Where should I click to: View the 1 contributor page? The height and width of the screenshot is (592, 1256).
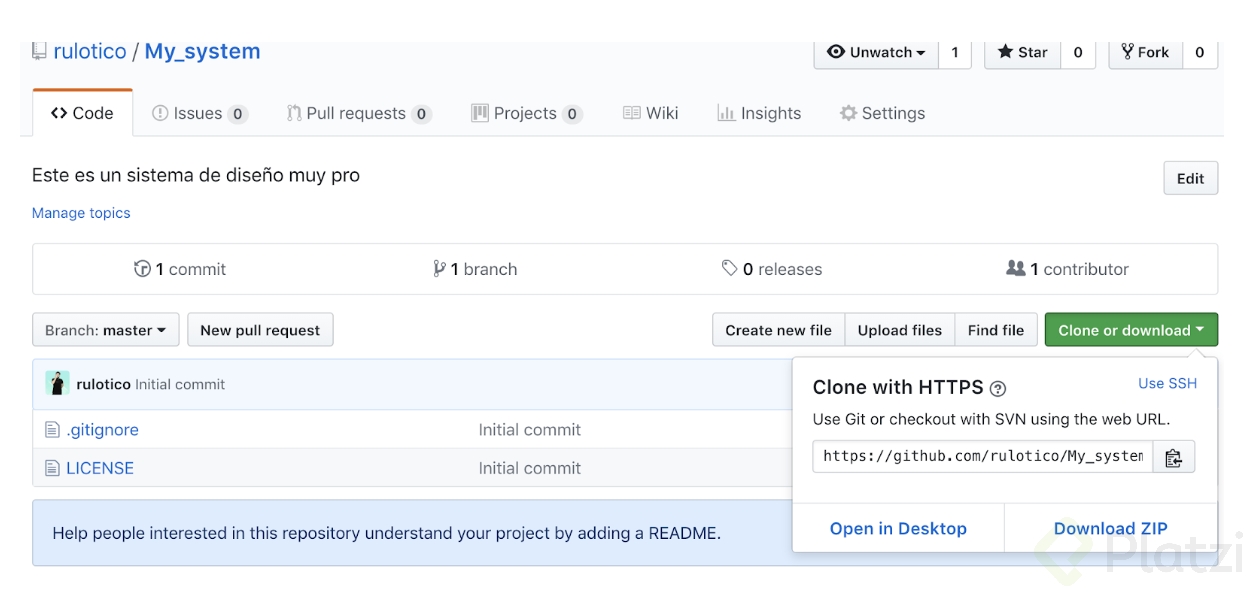tap(1067, 269)
